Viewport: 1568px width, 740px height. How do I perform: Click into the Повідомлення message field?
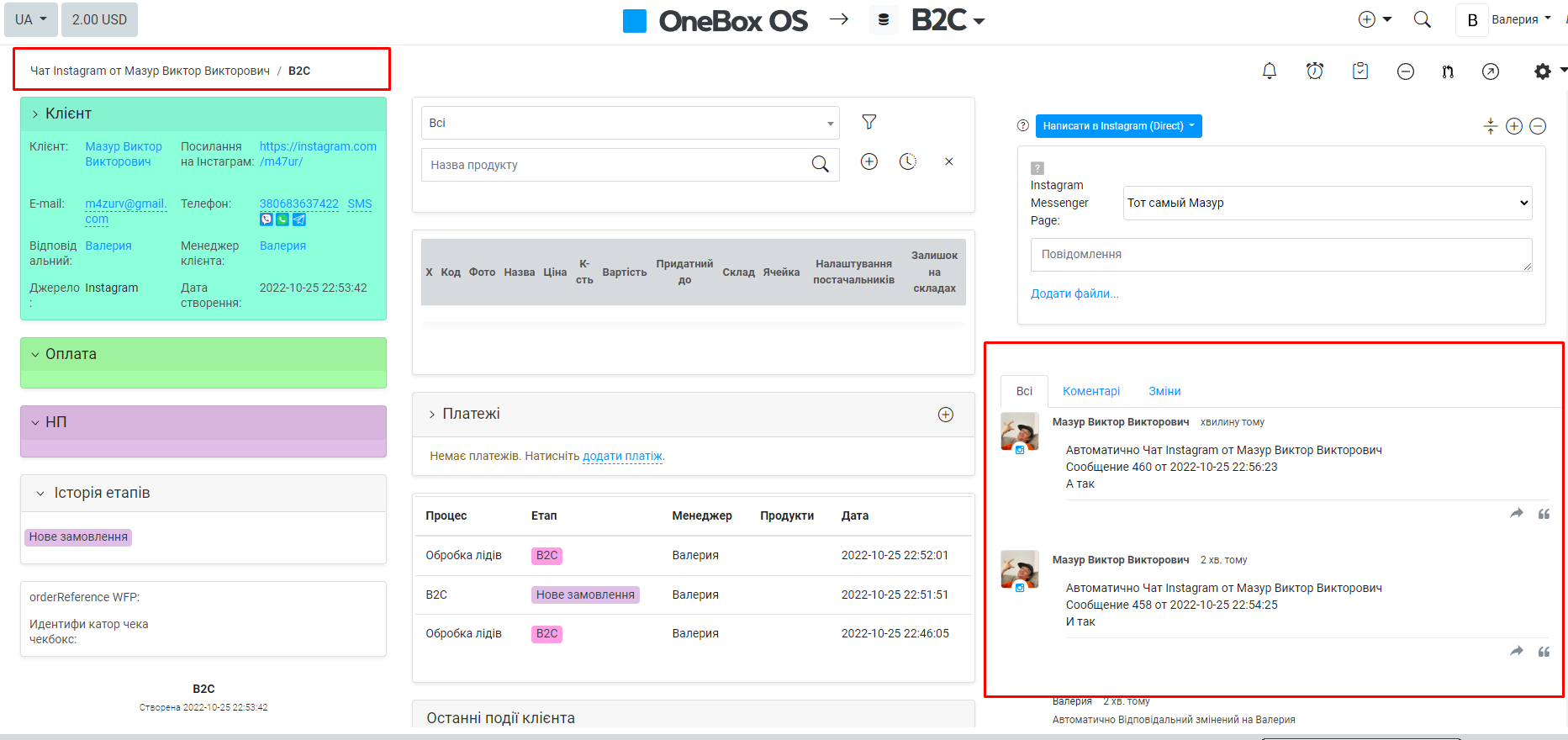point(1280,254)
